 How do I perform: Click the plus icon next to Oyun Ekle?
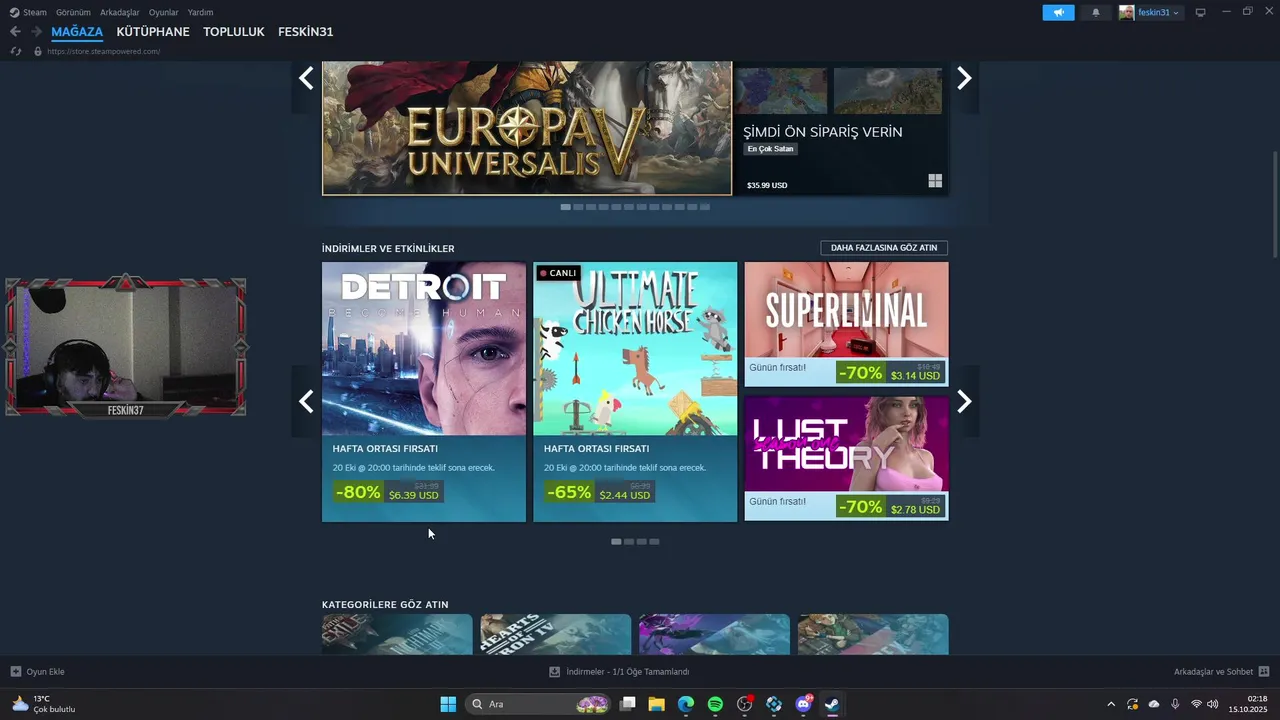tap(15, 672)
